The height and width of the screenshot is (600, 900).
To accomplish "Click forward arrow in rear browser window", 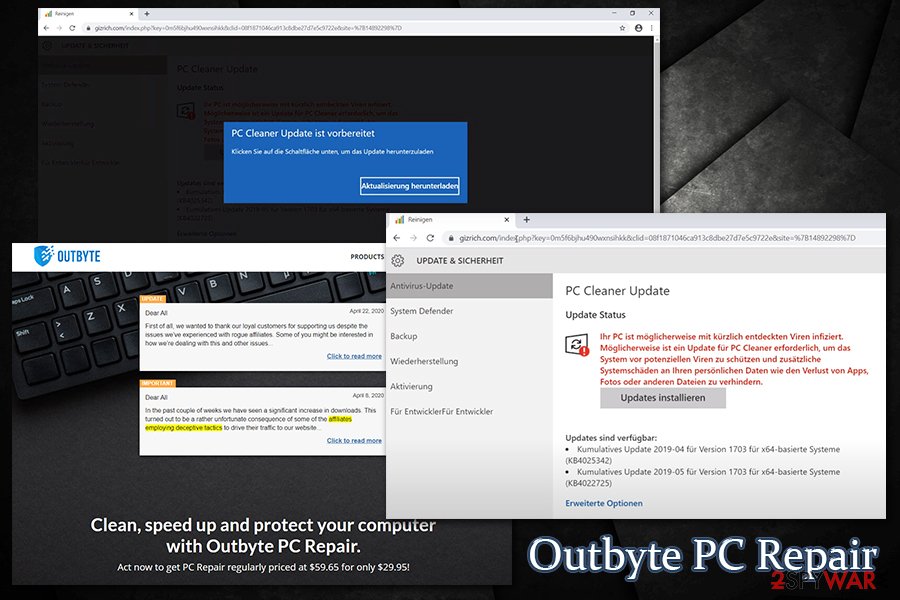I will pos(59,28).
